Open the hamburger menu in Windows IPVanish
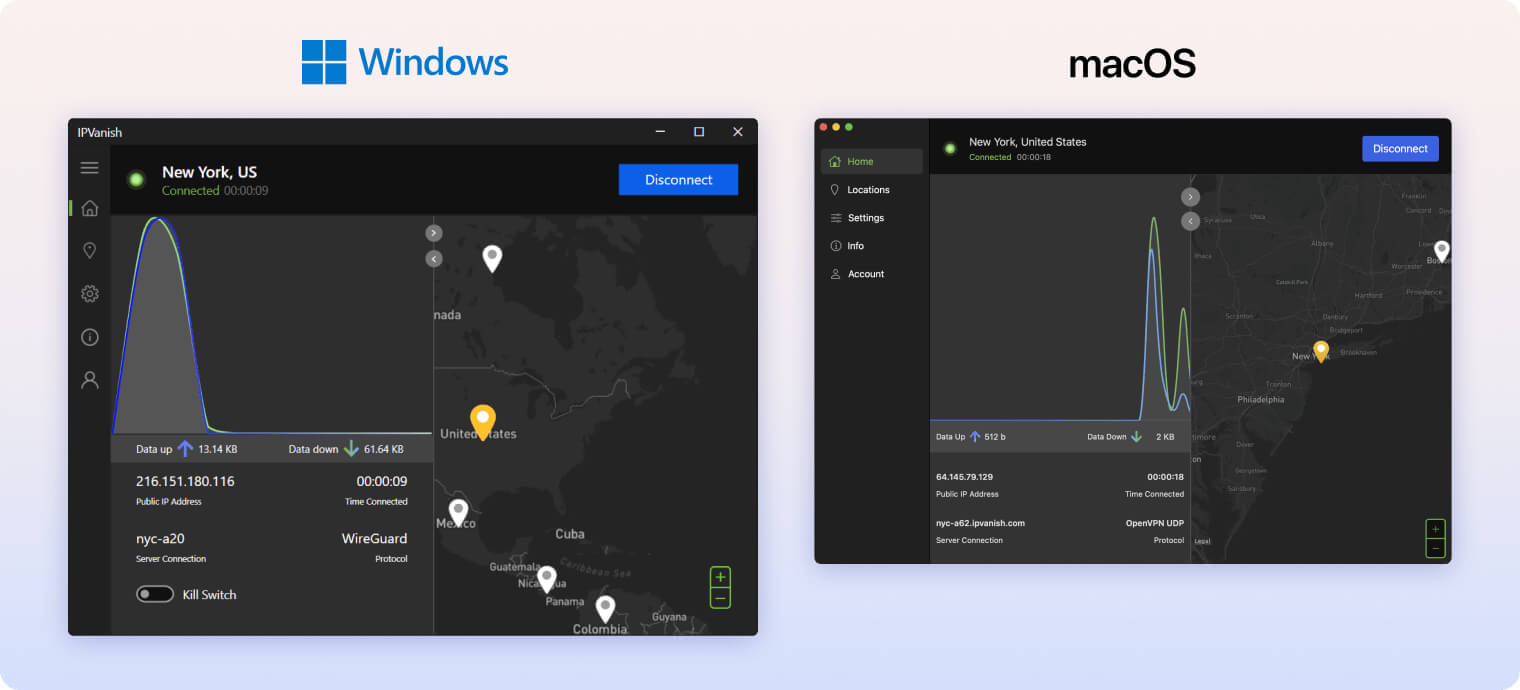Screen dimensions: 1520x690 tap(89, 167)
